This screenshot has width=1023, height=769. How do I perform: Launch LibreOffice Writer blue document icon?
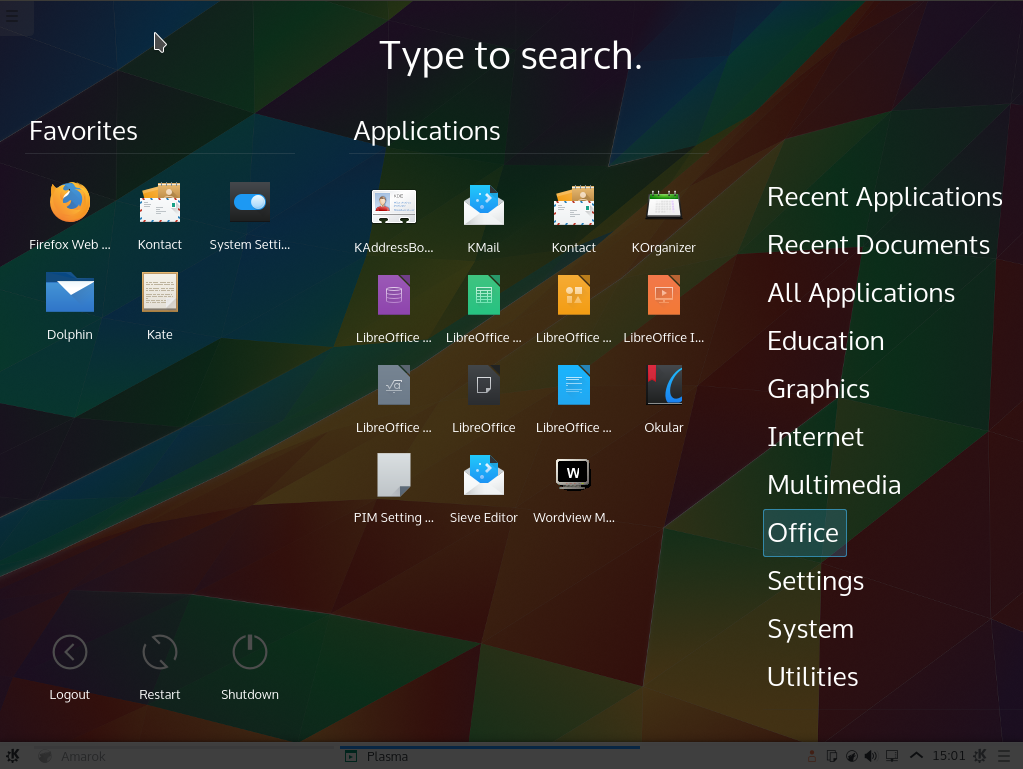pyautogui.click(x=573, y=399)
